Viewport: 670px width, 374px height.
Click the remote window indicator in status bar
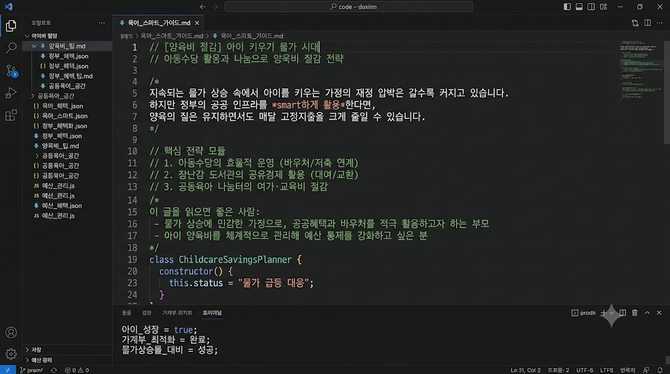(x=8, y=370)
